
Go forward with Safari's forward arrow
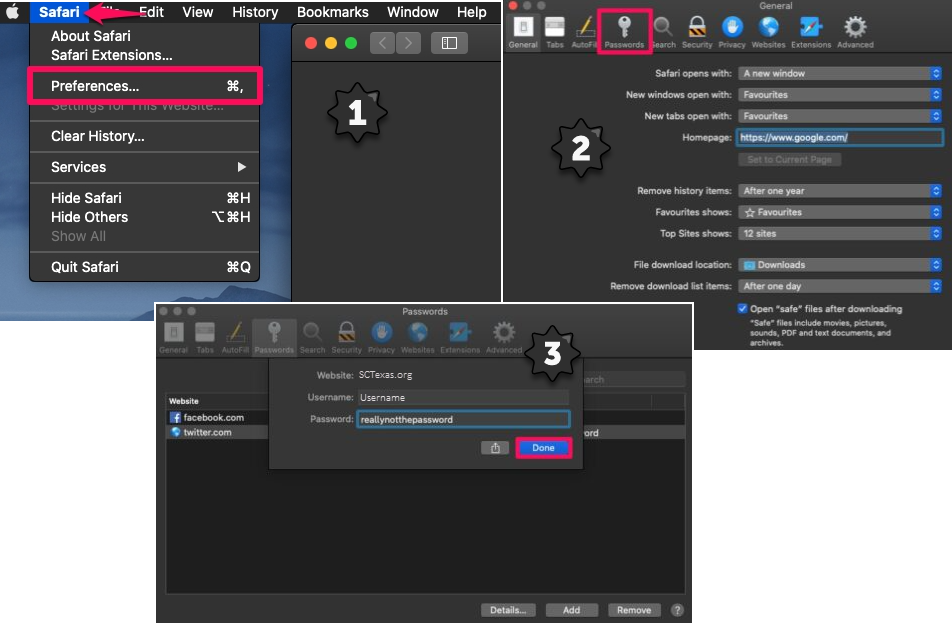pyautogui.click(x=409, y=43)
